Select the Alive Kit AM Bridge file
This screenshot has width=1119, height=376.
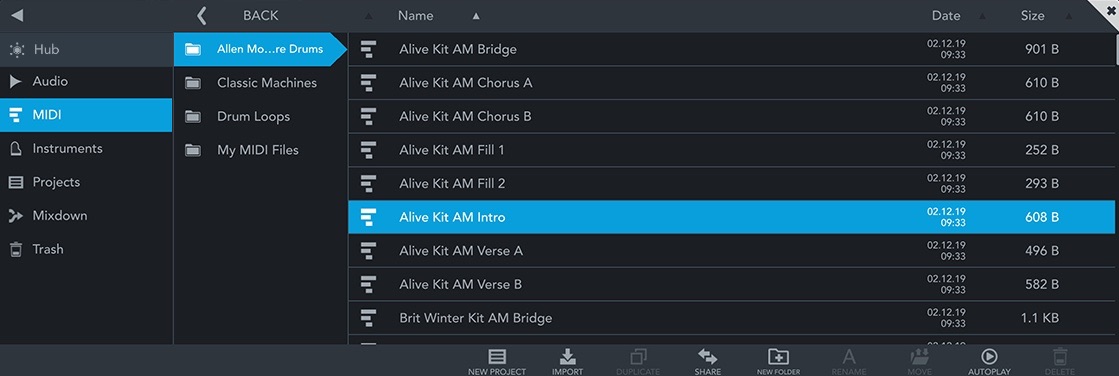point(733,49)
